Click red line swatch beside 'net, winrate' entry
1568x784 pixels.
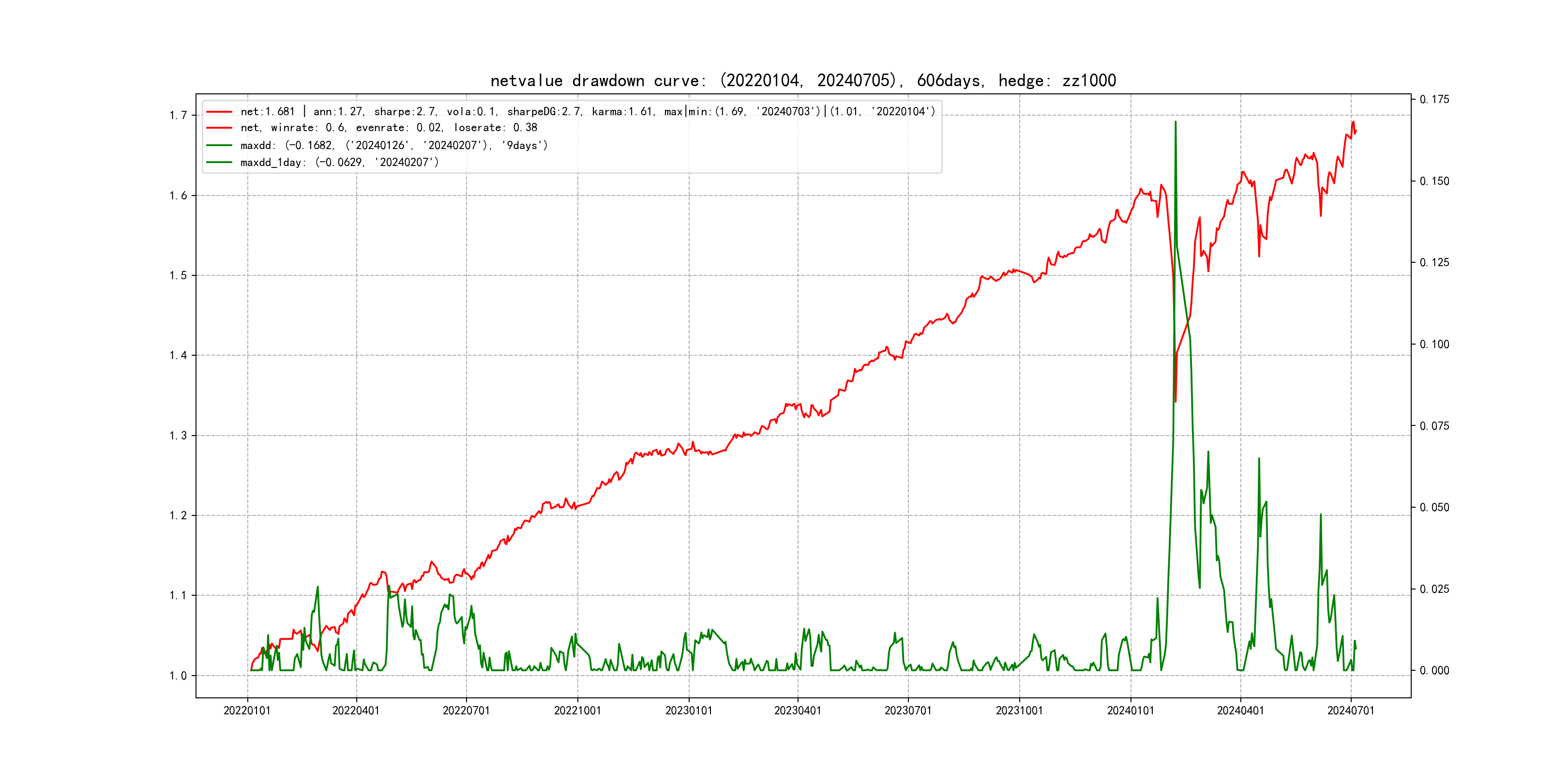219,128
